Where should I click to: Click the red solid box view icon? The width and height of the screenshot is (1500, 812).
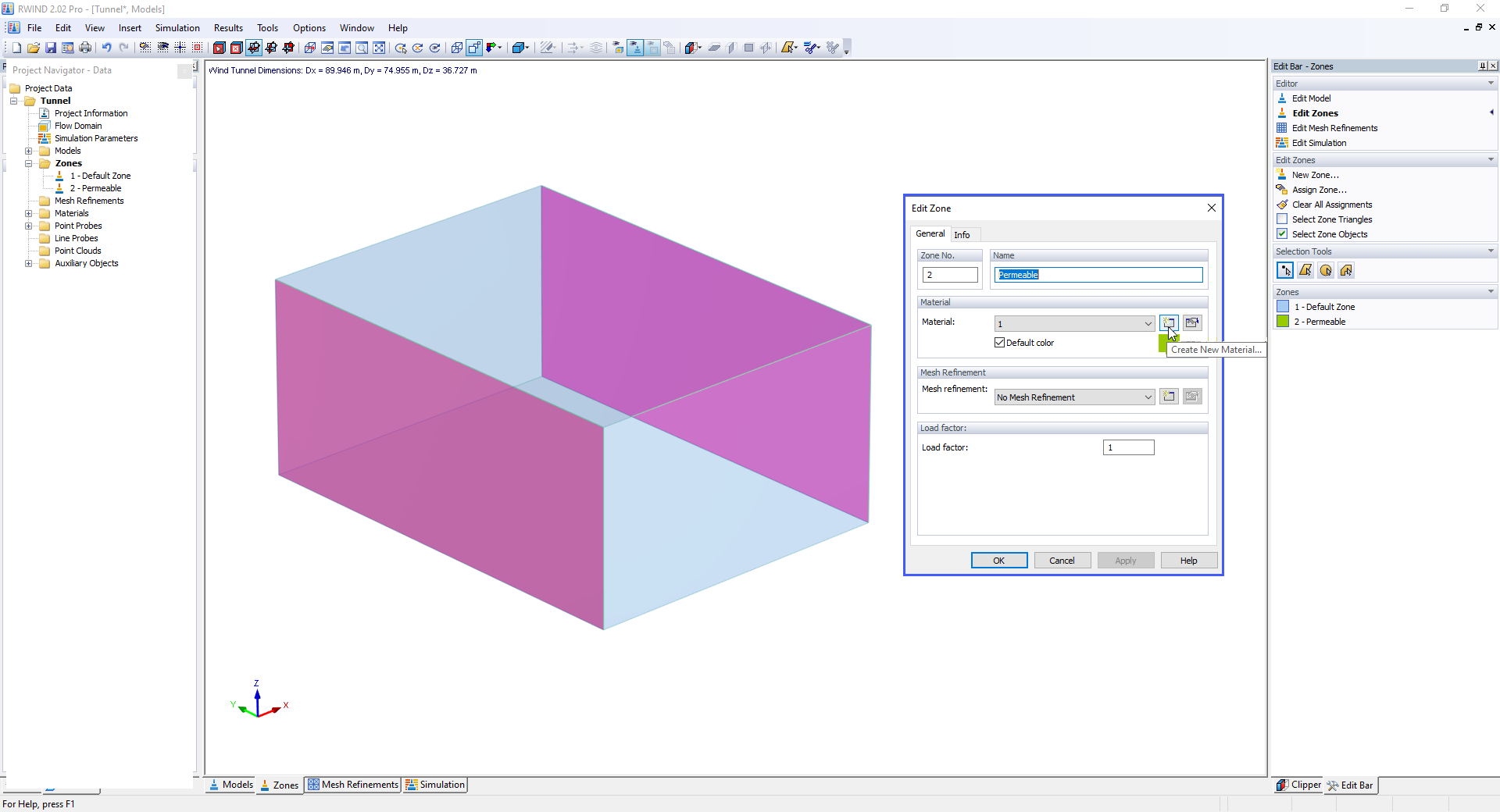click(x=220, y=48)
